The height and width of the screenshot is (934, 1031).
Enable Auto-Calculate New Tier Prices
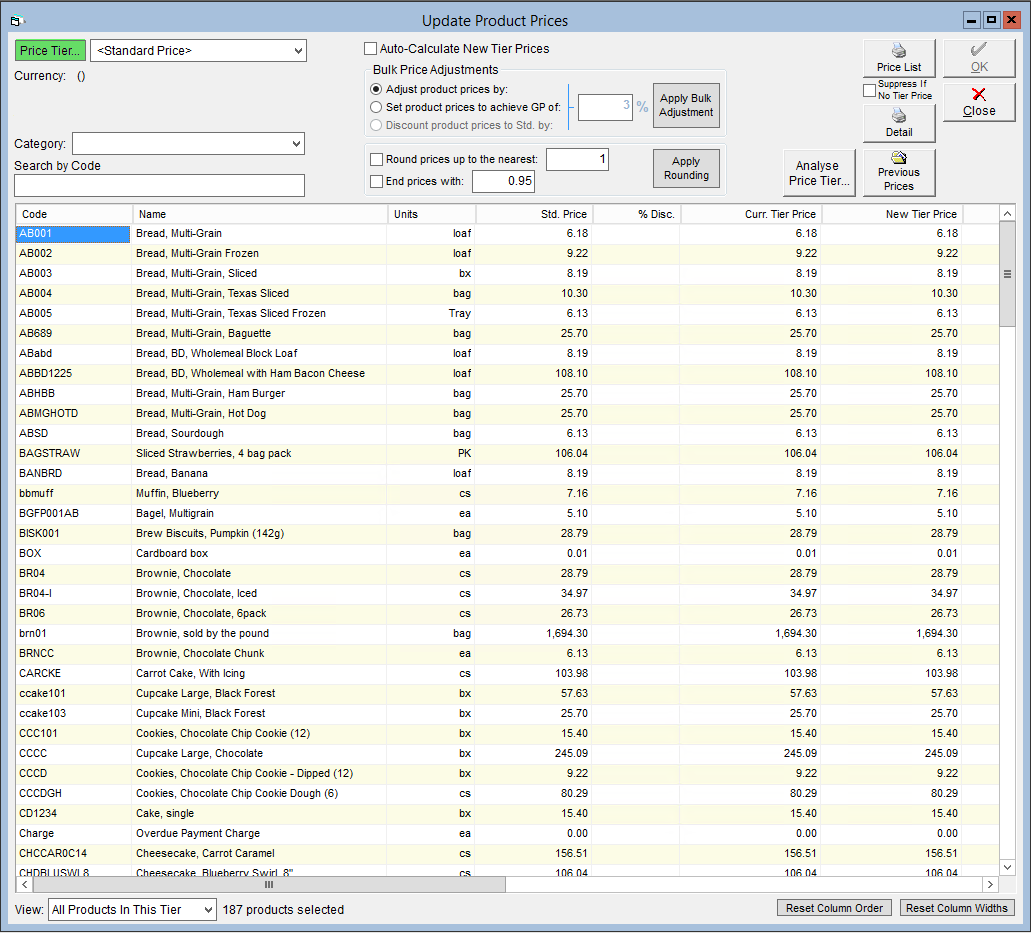[371, 49]
